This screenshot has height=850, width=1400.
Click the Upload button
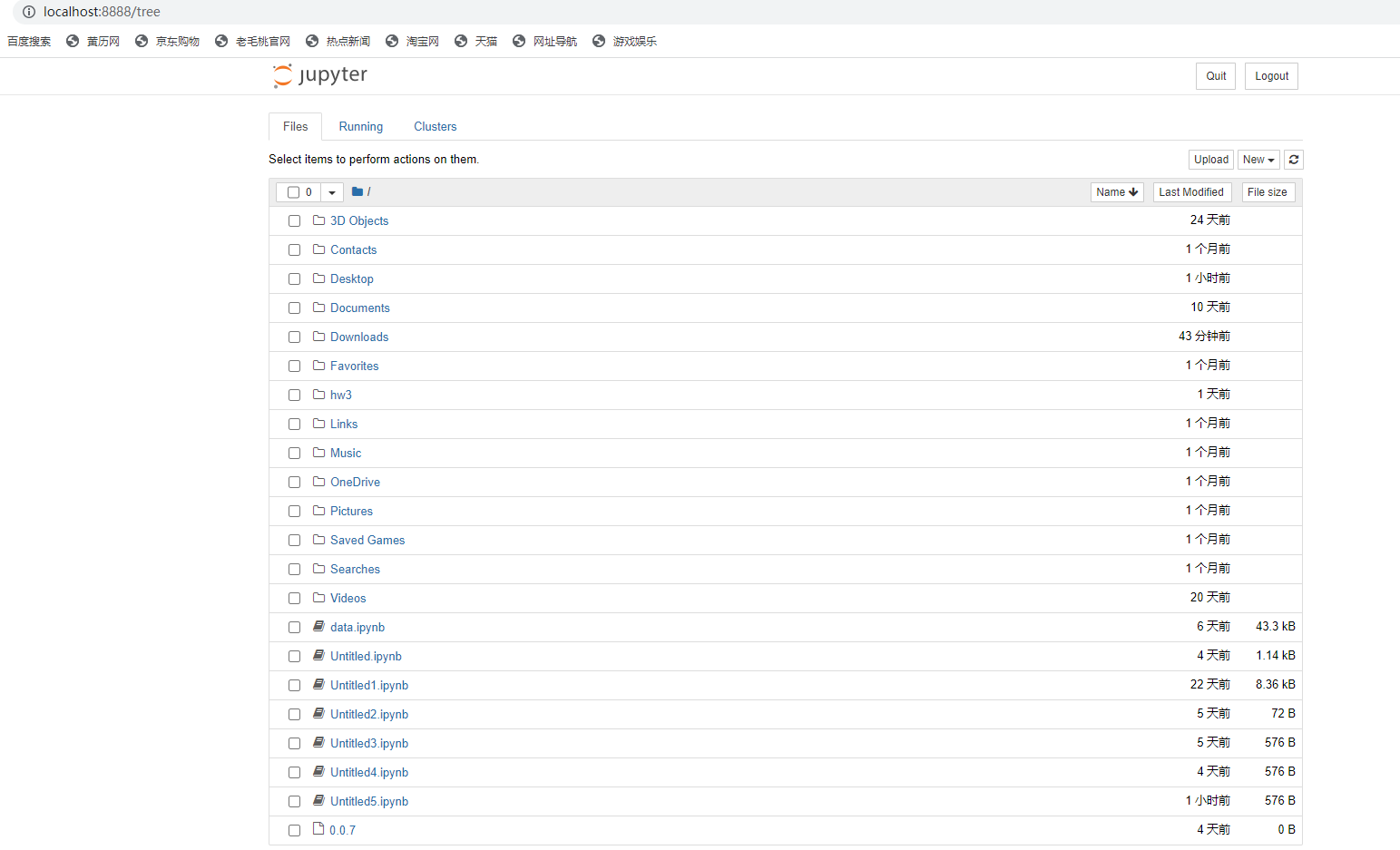coord(1210,159)
